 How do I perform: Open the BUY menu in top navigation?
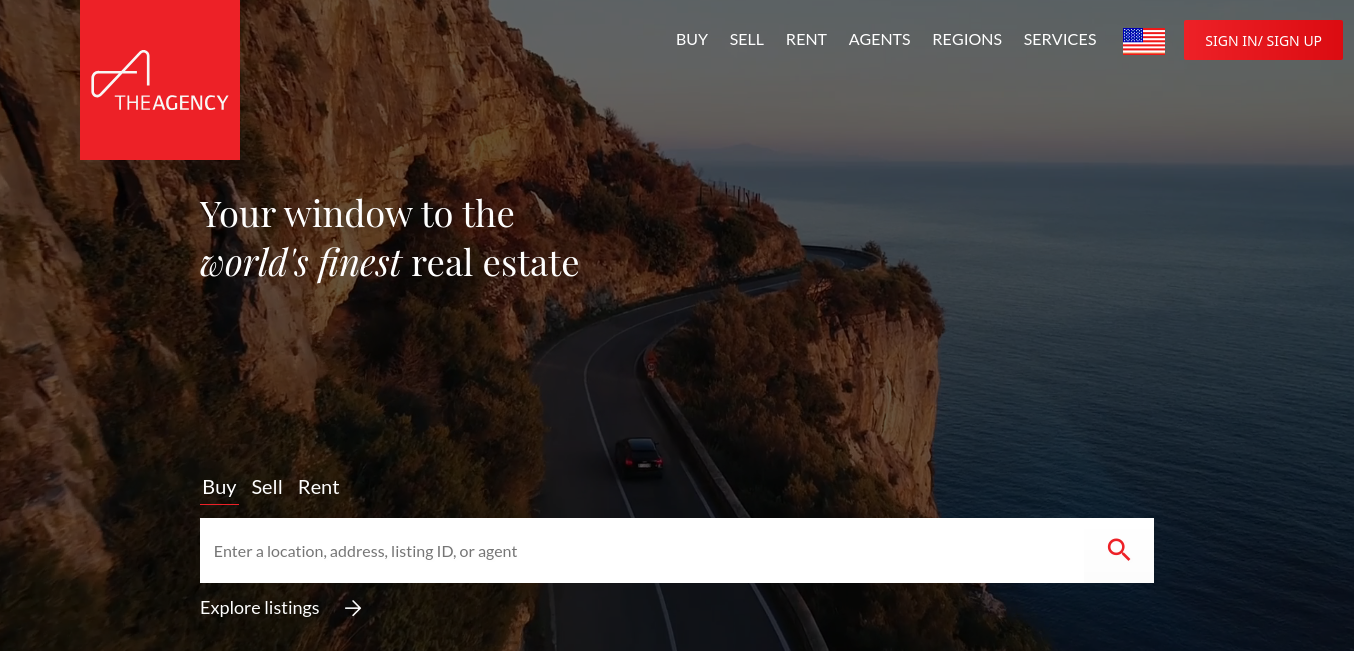point(692,40)
